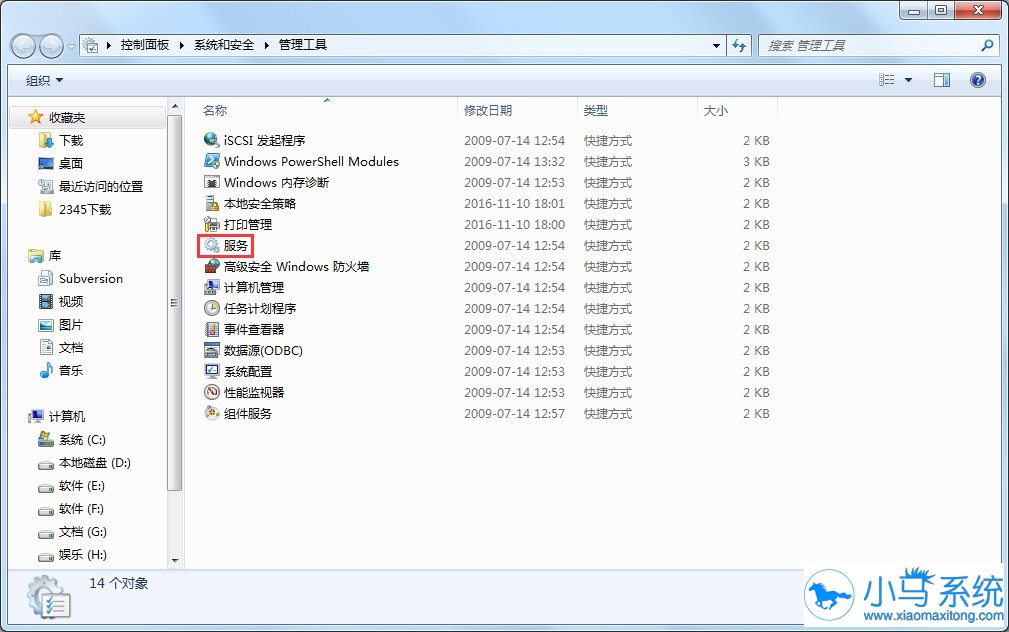1009x632 pixels.
Task: Select the 计算机管理 icon
Action: [211, 287]
